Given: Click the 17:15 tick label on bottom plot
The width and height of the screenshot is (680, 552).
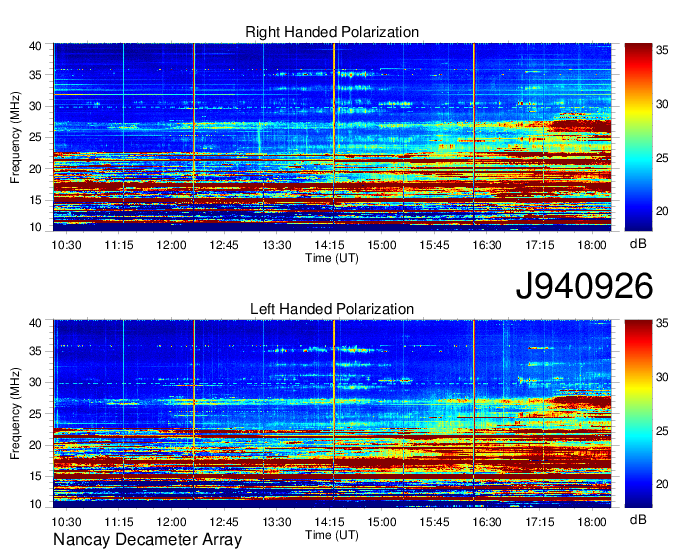Looking at the screenshot, I should pos(539,522).
